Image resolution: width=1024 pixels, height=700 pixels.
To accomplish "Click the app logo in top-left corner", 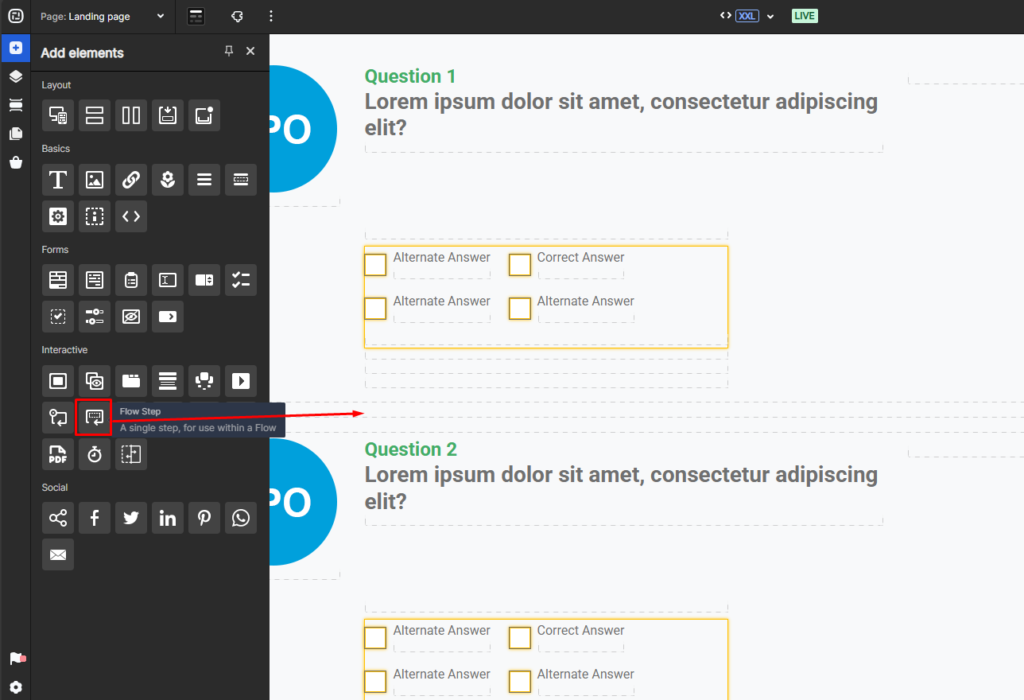I will (16, 16).
